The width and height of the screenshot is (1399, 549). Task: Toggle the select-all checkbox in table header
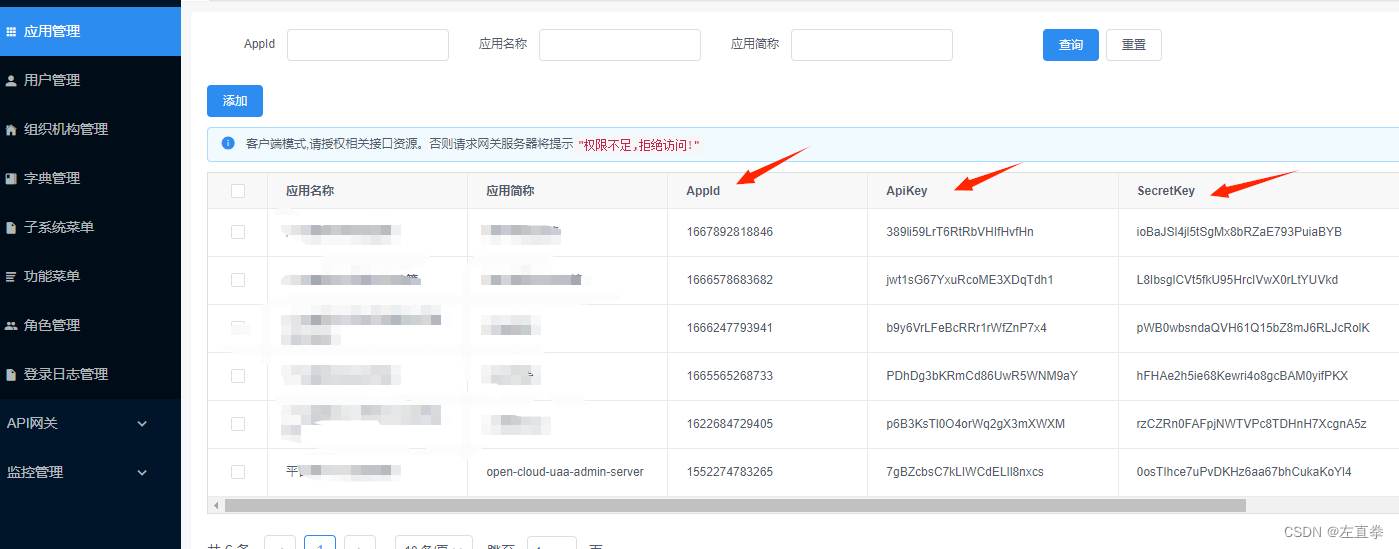pyautogui.click(x=238, y=191)
